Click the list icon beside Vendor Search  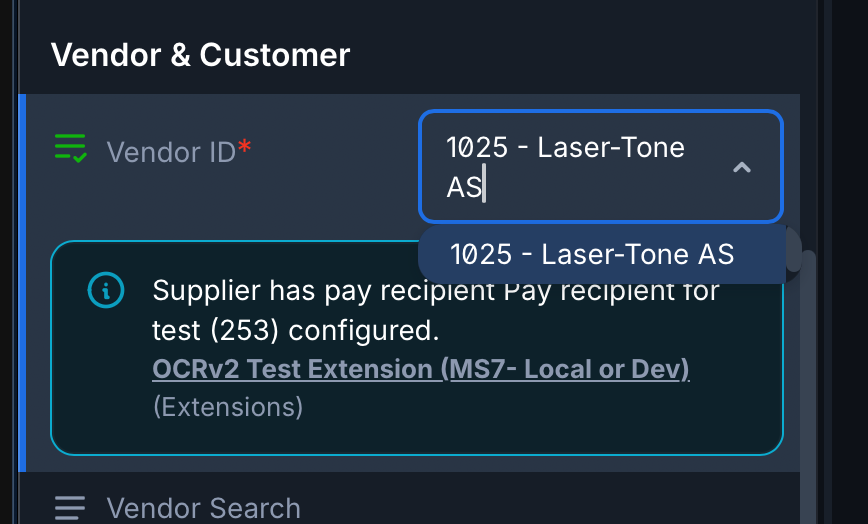click(x=70, y=508)
